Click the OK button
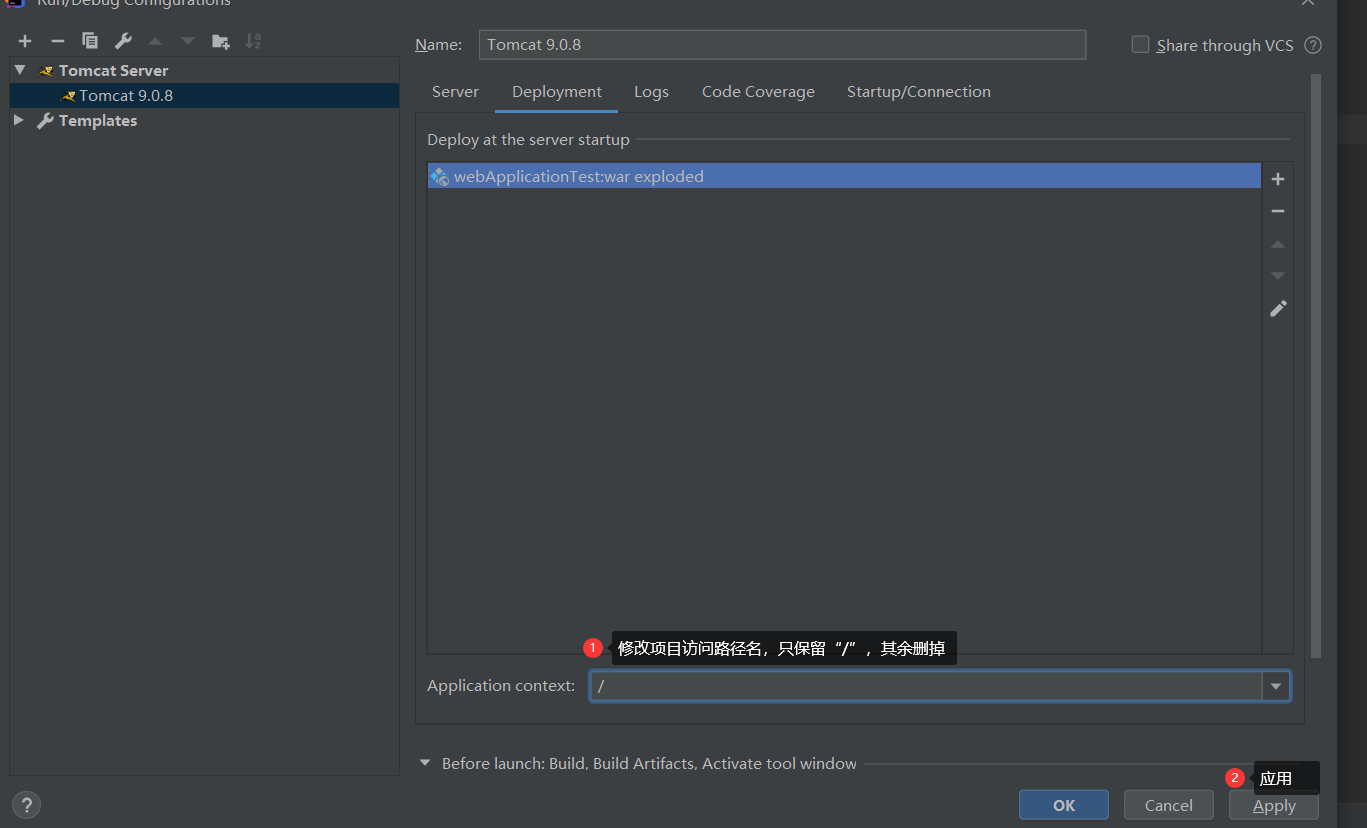 pos(1064,805)
